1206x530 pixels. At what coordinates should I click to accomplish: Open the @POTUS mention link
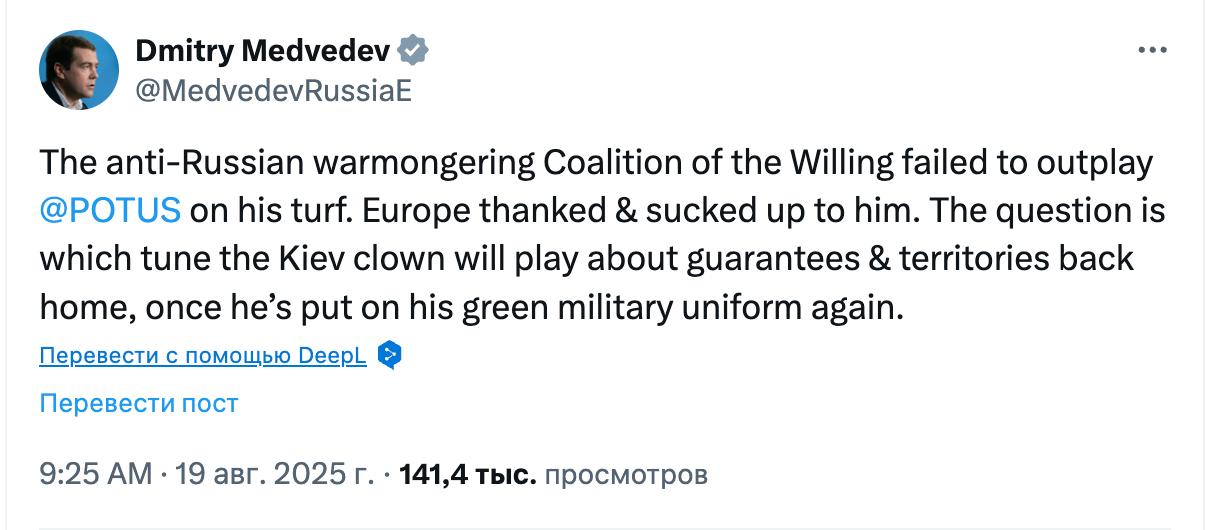point(110,211)
